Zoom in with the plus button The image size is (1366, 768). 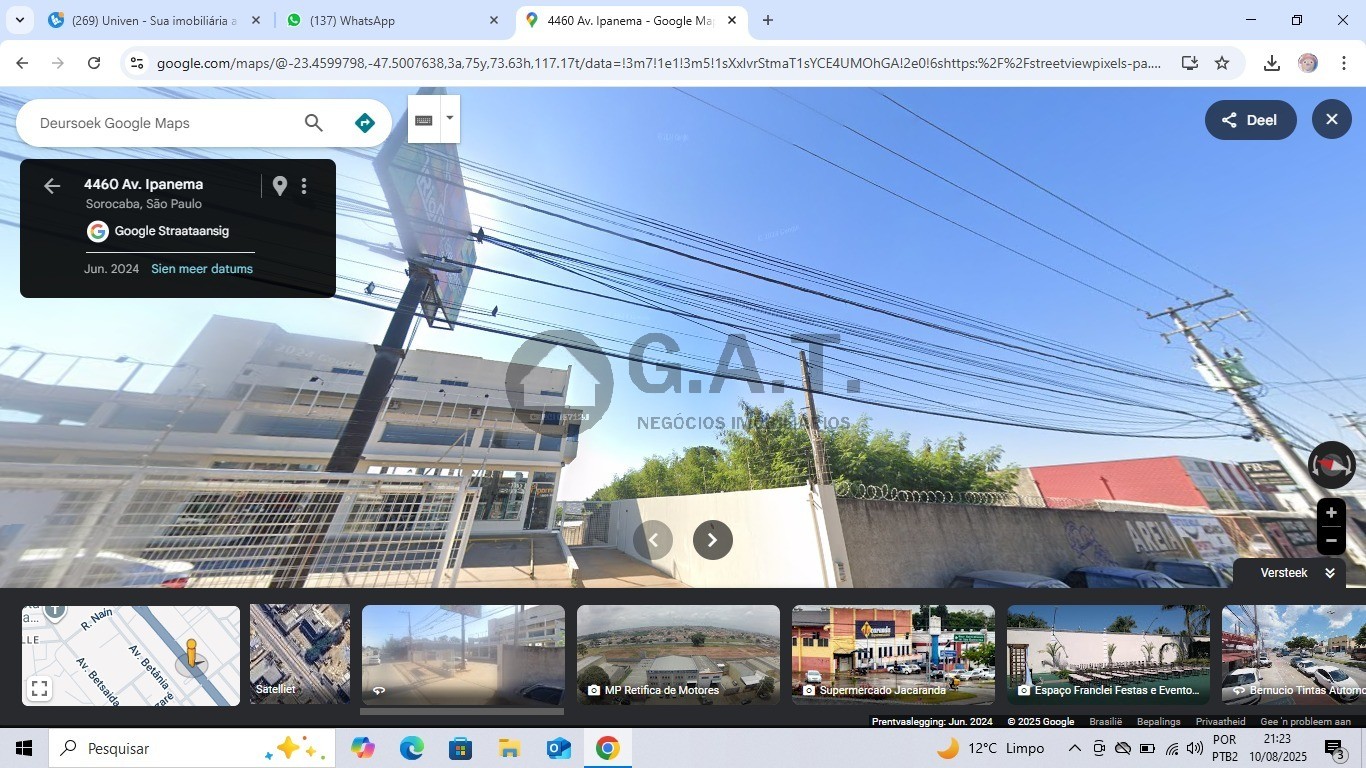(x=1330, y=513)
